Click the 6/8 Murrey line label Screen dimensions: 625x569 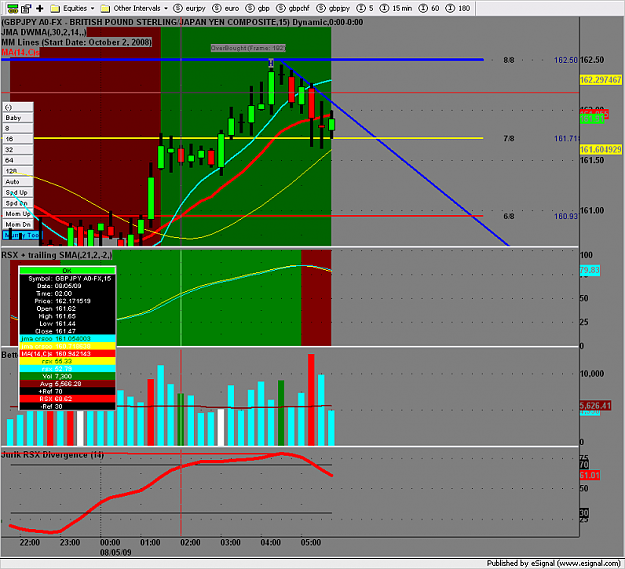pos(509,216)
